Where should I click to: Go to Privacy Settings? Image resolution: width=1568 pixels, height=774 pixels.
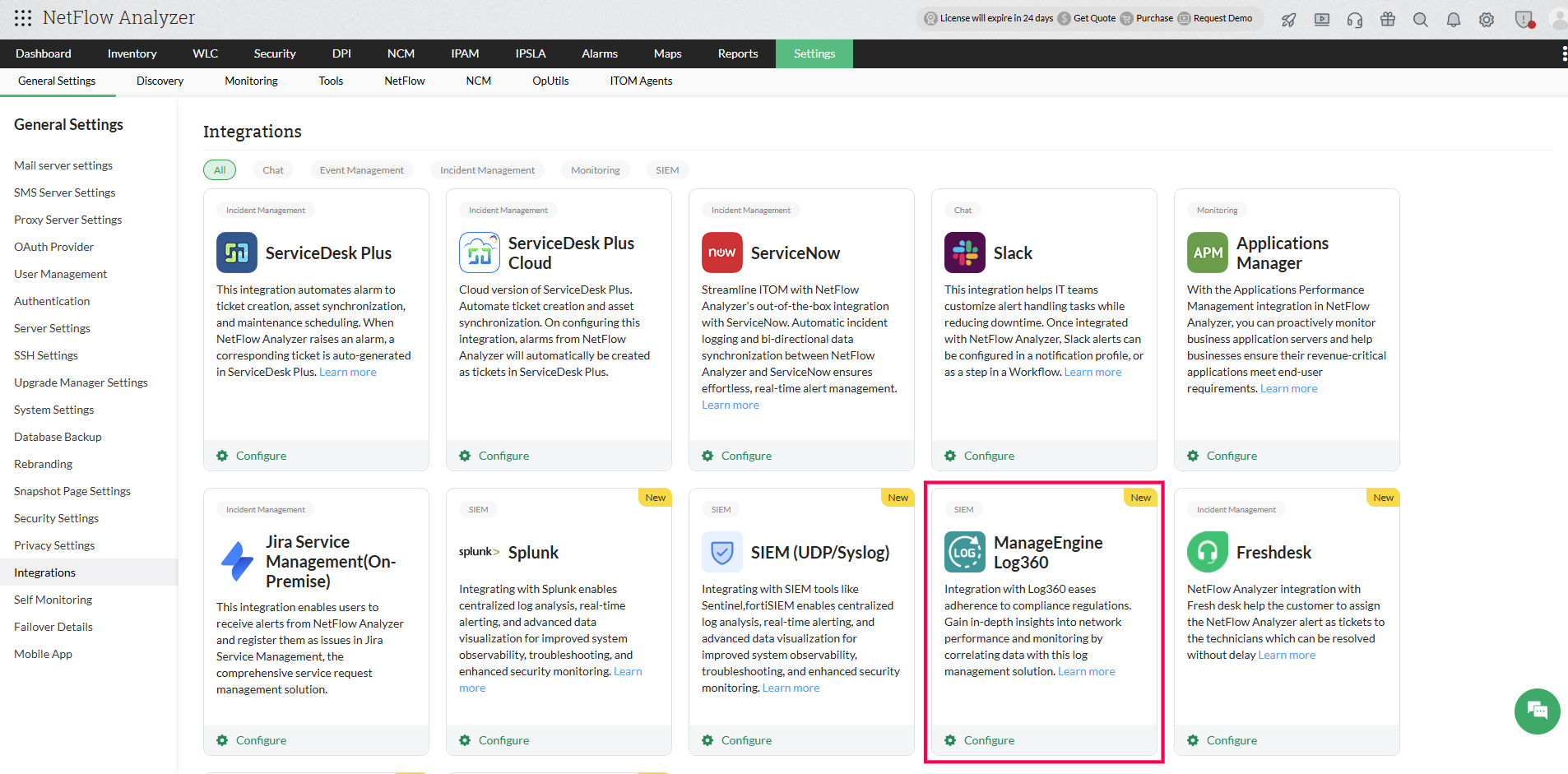(x=54, y=545)
